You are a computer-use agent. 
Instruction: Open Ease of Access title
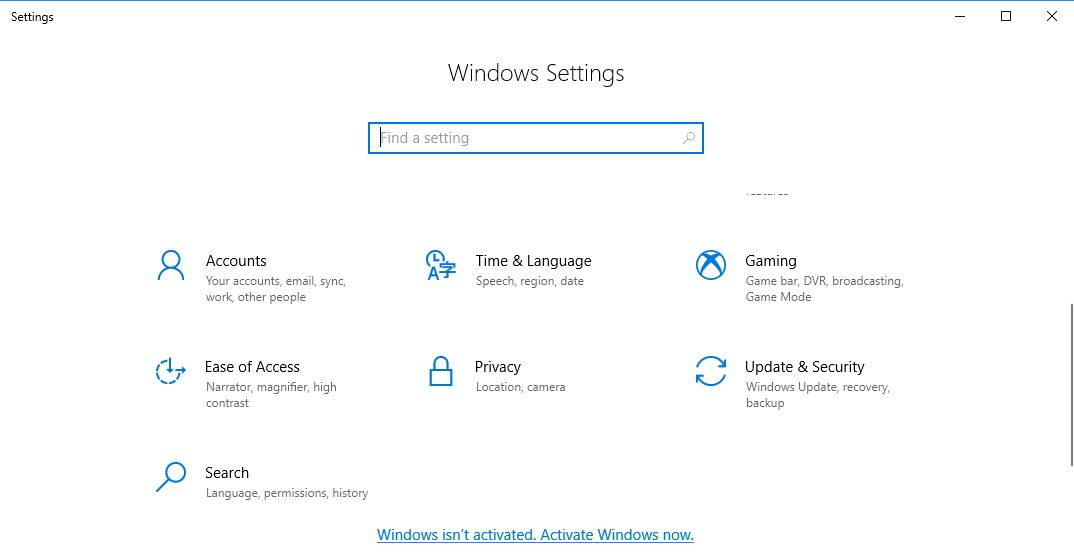[252, 367]
